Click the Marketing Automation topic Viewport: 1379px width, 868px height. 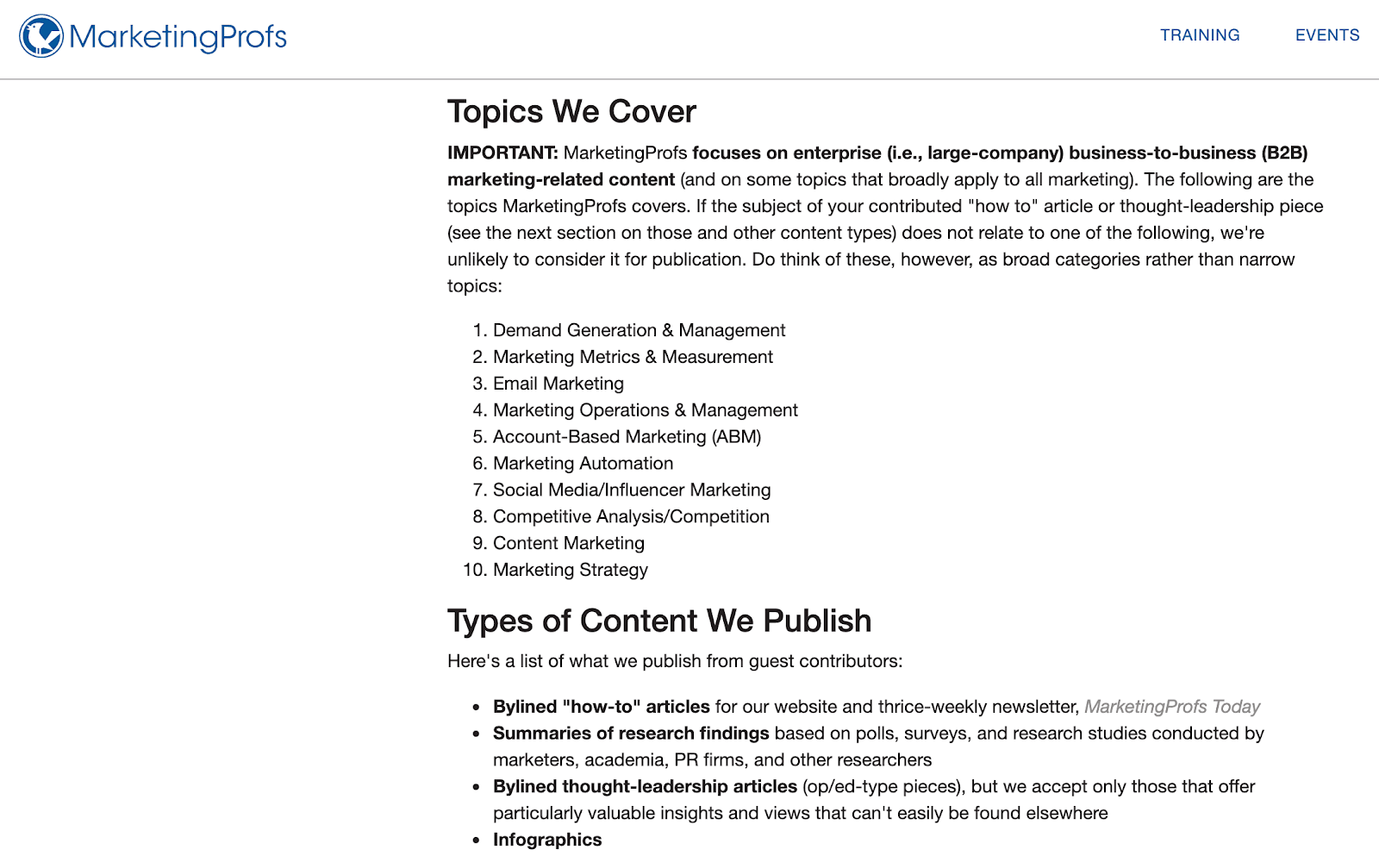click(583, 463)
